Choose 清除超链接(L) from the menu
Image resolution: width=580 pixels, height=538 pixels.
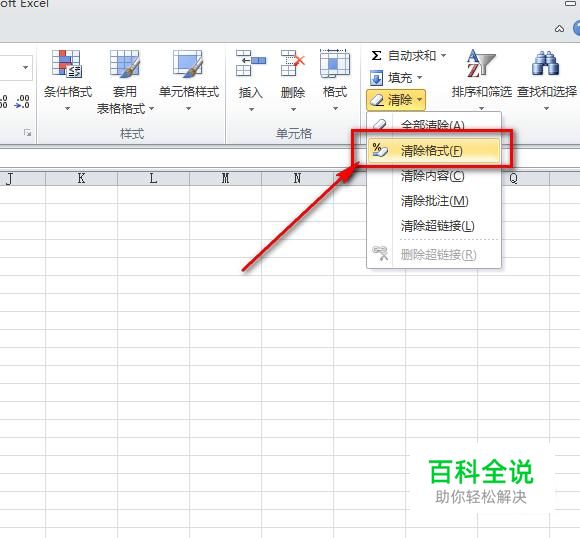[434, 226]
